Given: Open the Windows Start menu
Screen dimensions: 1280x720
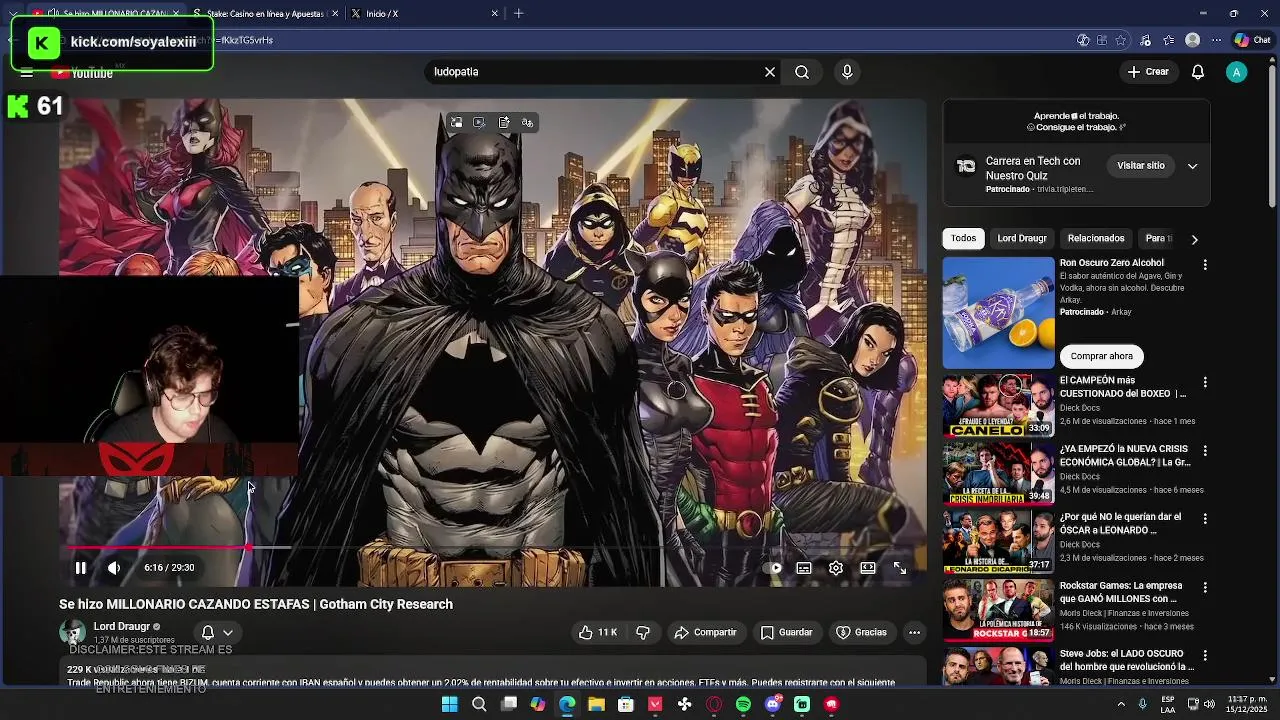Looking at the screenshot, I should click(449, 704).
